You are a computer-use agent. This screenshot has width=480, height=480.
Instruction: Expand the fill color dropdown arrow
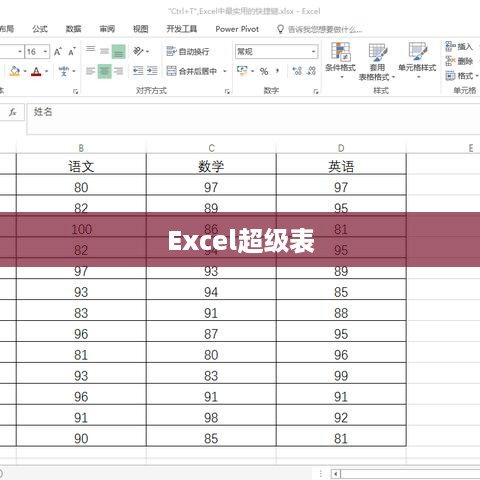(x=25, y=71)
